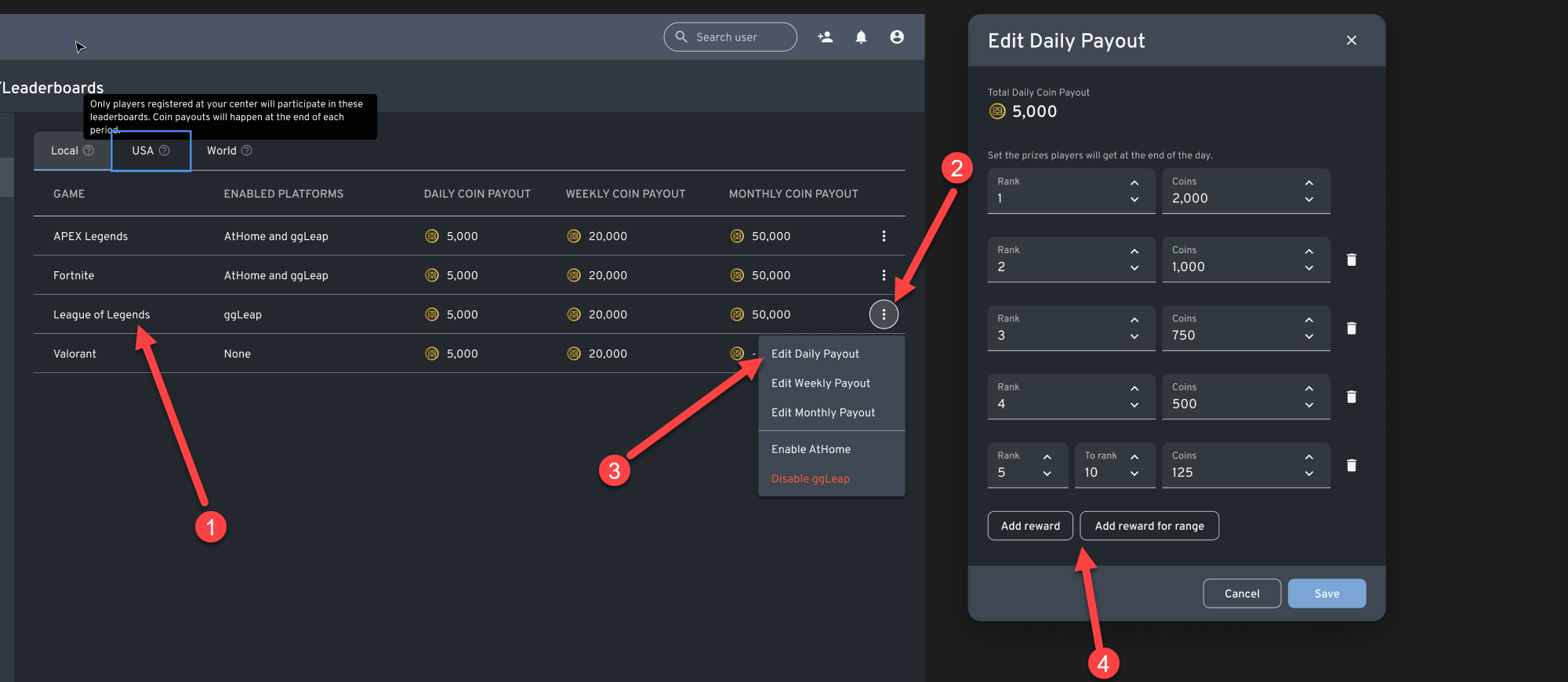Image resolution: width=1568 pixels, height=682 pixels.
Task: Open the three-dot menu for Fortnite
Action: tap(884, 275)
